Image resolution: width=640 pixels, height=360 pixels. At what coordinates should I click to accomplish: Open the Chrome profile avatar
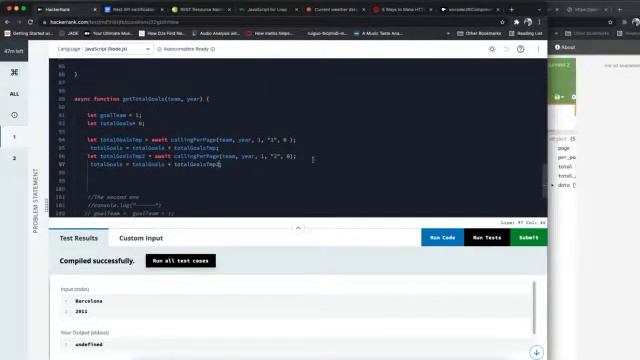click(528, 22)
